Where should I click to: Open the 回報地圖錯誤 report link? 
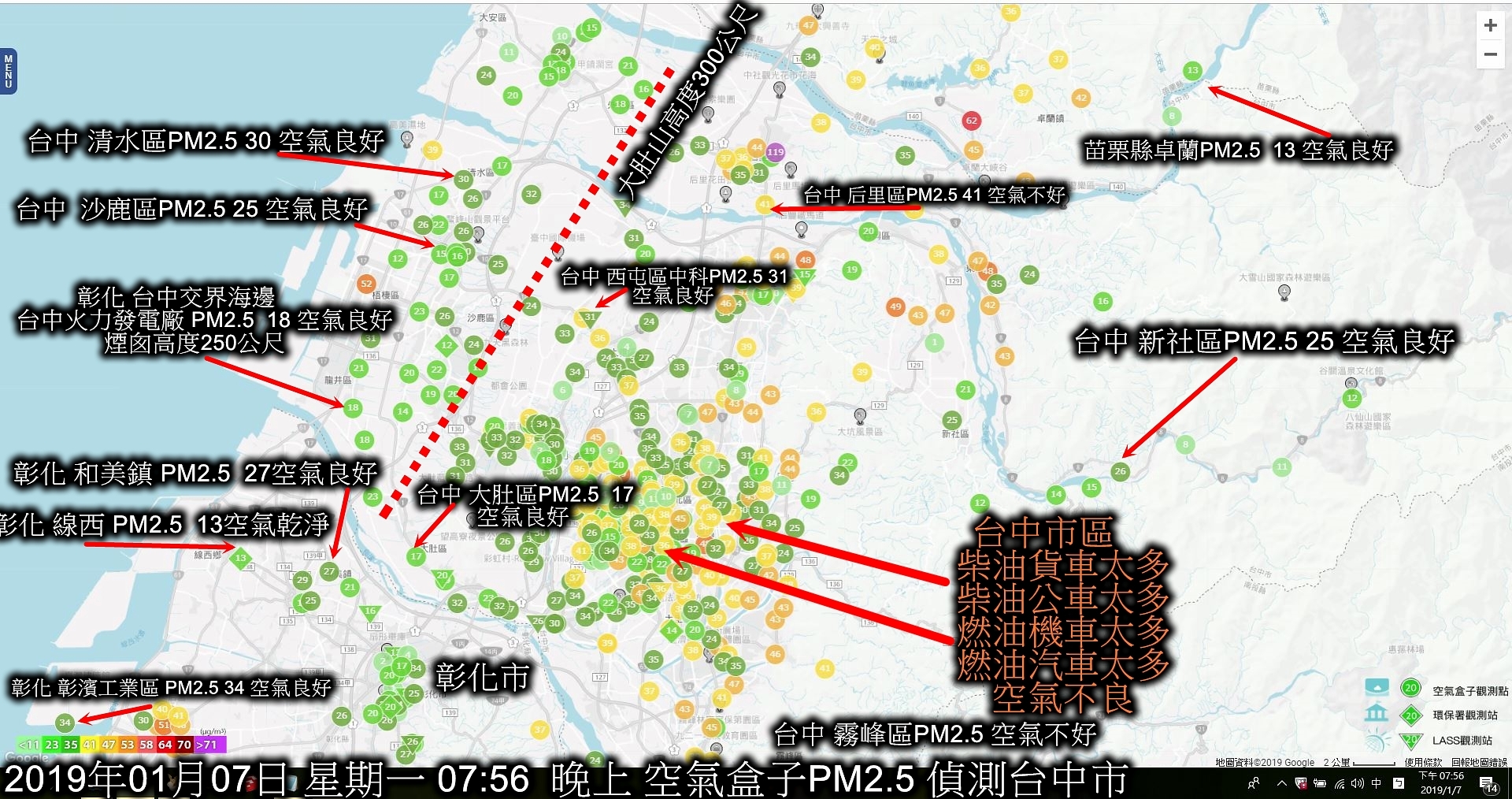(x=1479, y=762)
